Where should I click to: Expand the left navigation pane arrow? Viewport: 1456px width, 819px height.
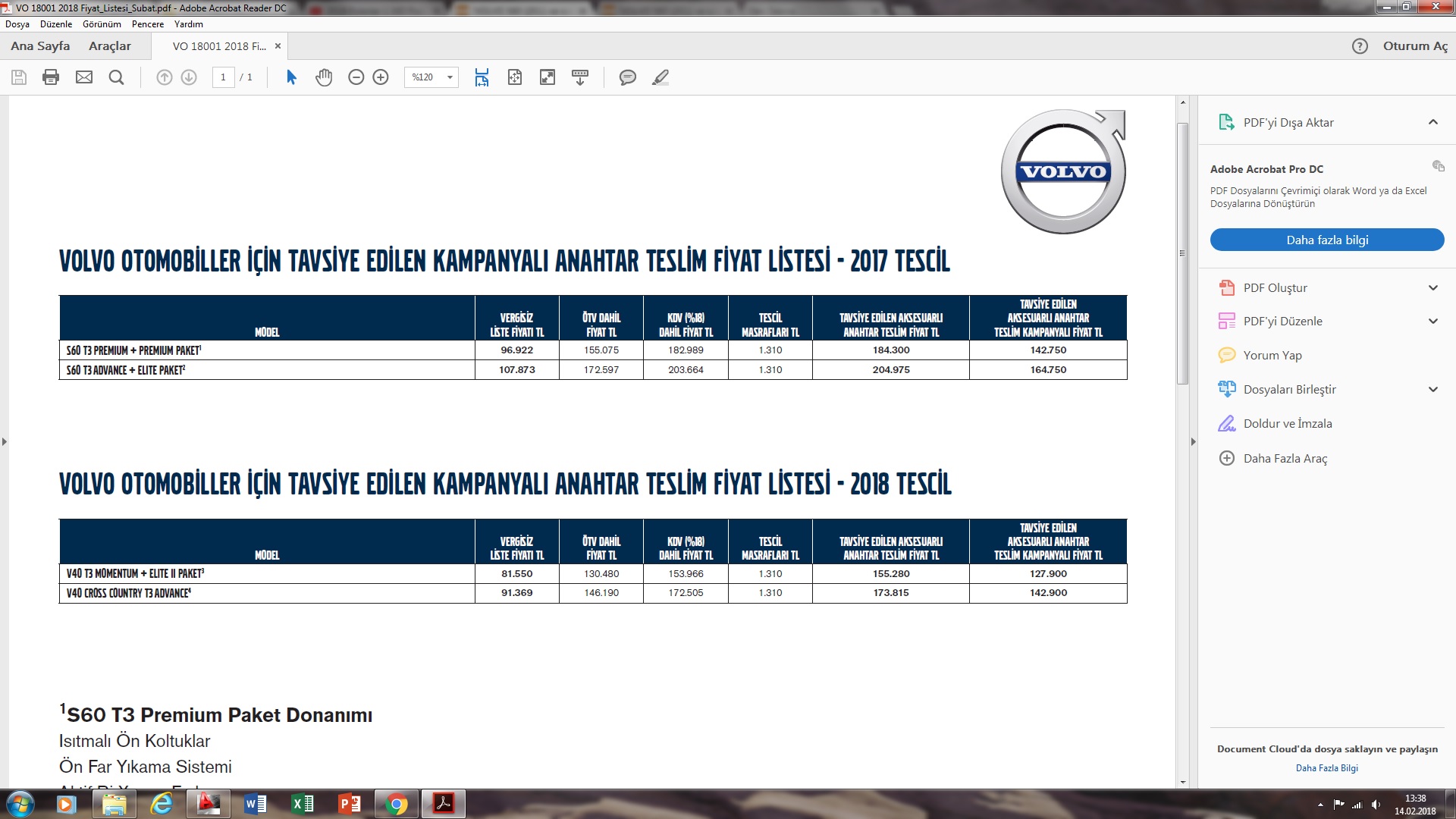click(5, 441)
